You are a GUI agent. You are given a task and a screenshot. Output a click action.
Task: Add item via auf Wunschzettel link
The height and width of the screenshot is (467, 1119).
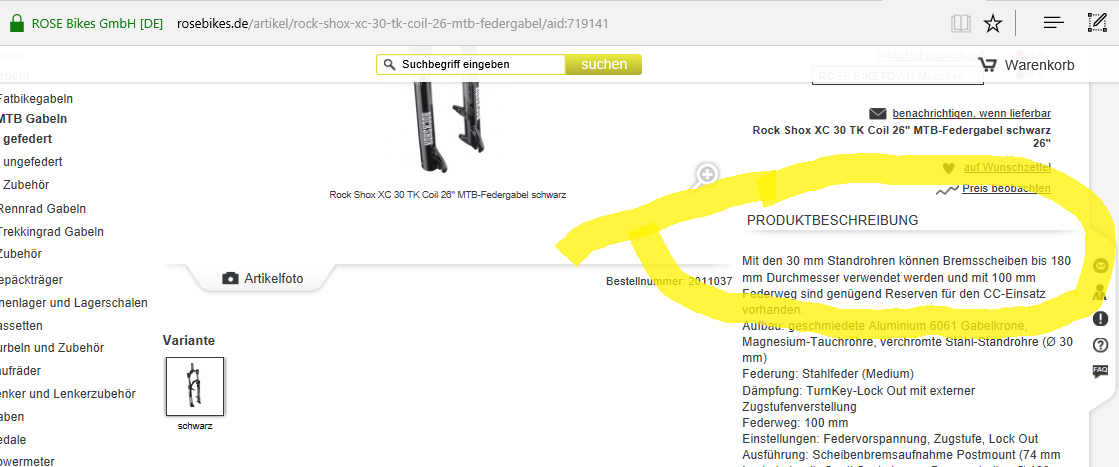coord(1007,168)
